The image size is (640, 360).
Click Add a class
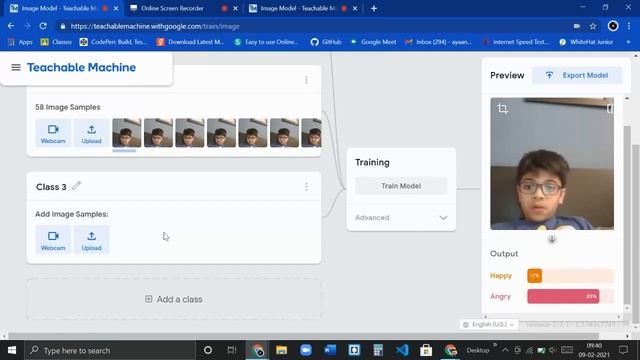coord(174,299)
